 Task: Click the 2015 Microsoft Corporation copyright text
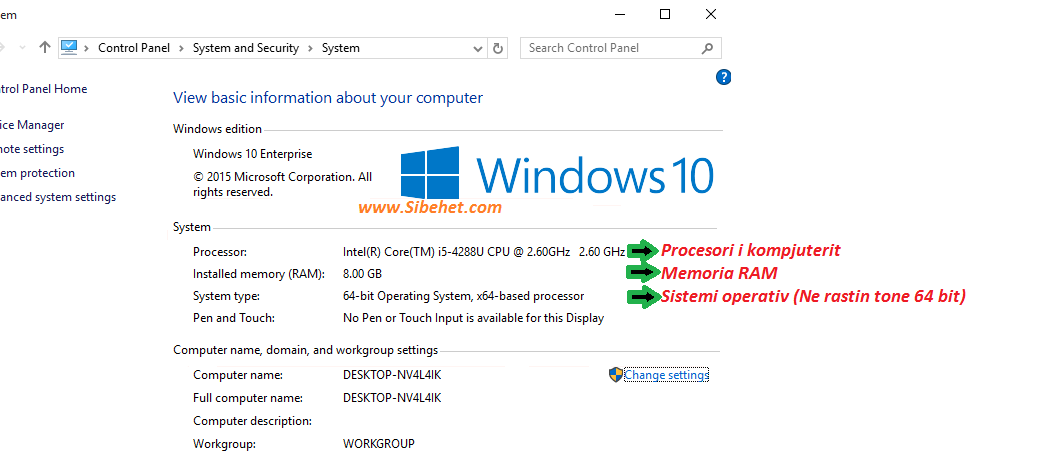coord(283,184)
